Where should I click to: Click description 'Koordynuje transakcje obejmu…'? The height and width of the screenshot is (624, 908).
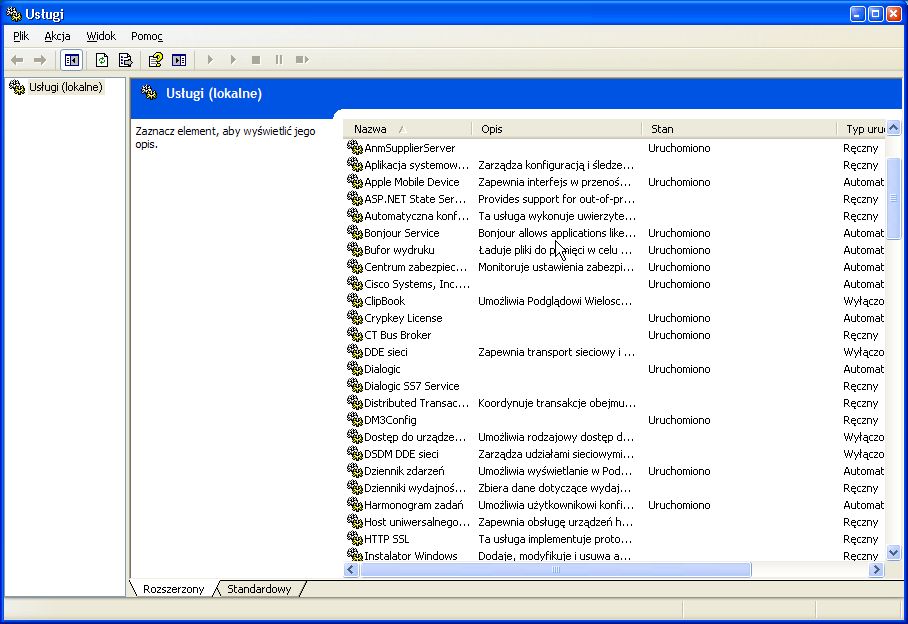556,403
